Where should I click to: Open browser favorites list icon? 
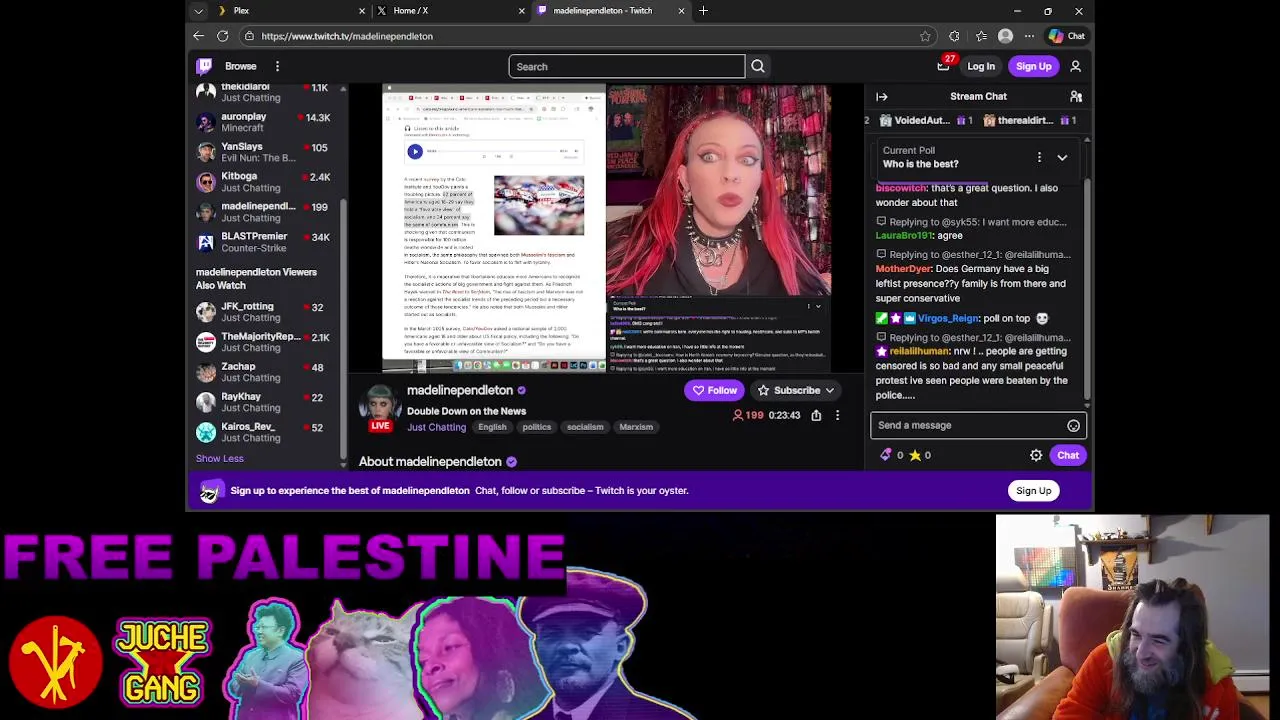tap(981, 36)
